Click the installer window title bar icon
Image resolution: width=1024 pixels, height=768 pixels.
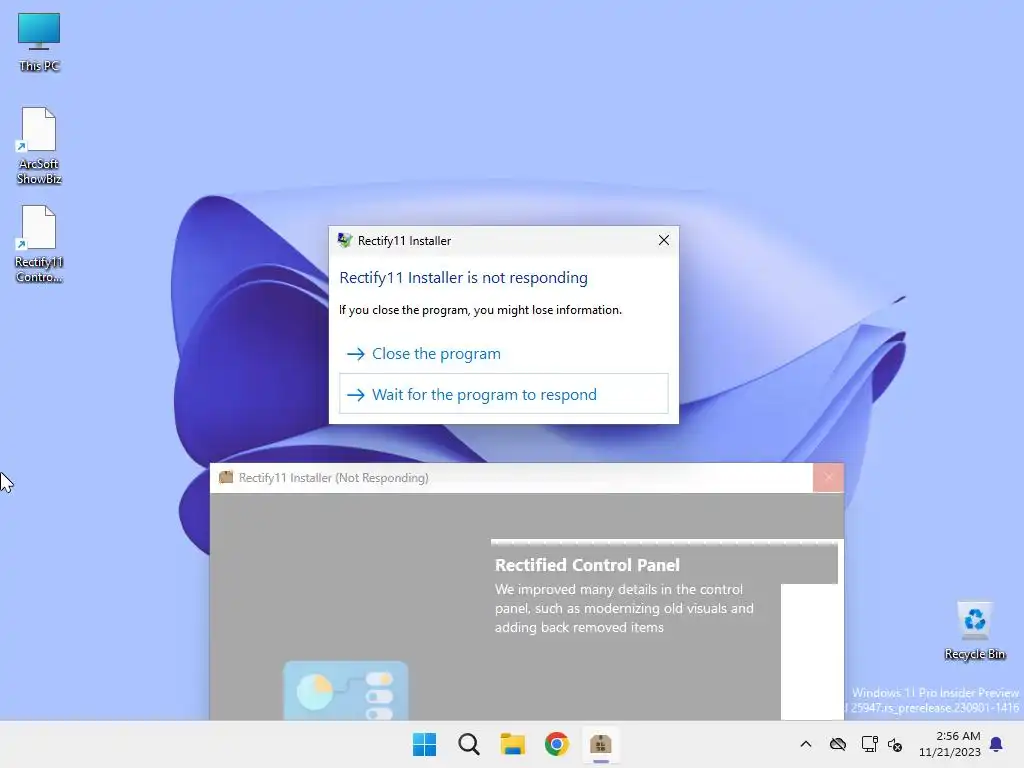coord(226,477)
